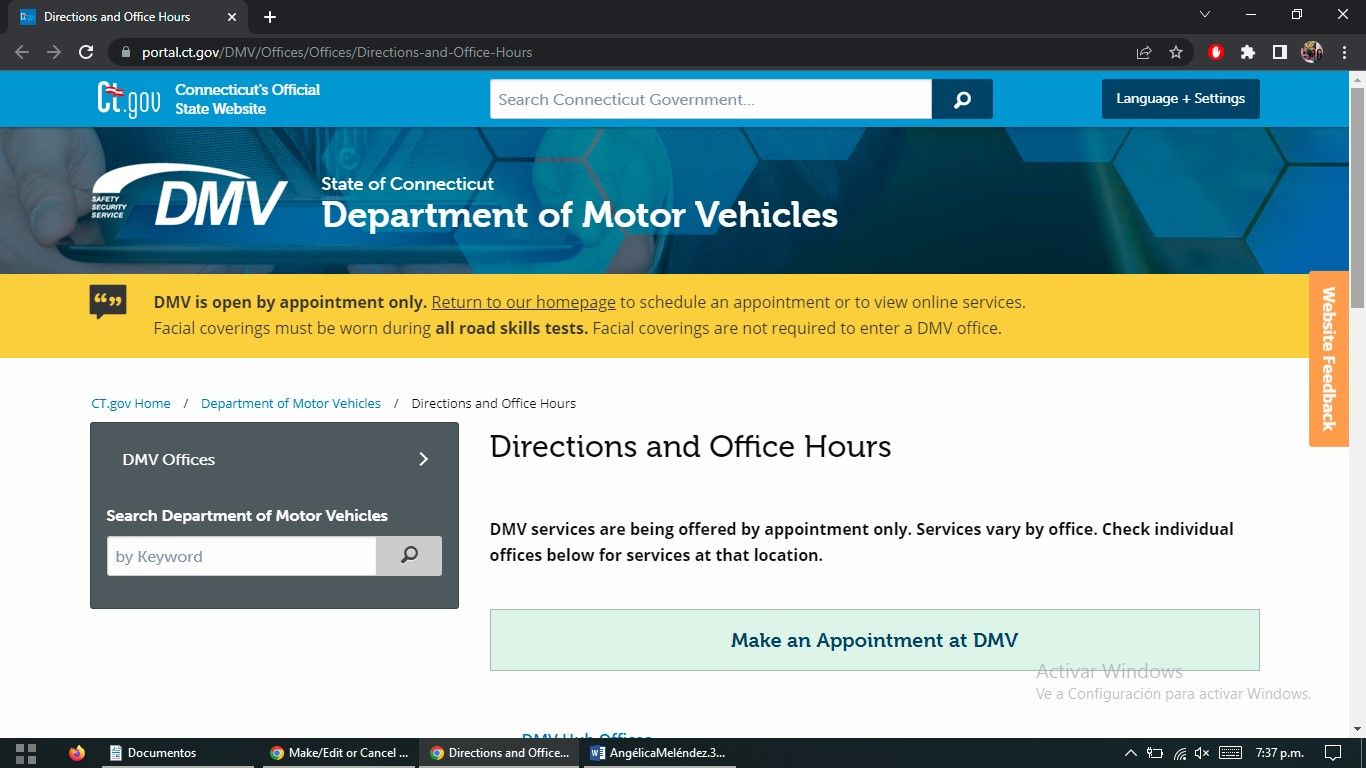Click the Ct.gov logo in the header
The image size is (1366, 768).
(126, 98)
